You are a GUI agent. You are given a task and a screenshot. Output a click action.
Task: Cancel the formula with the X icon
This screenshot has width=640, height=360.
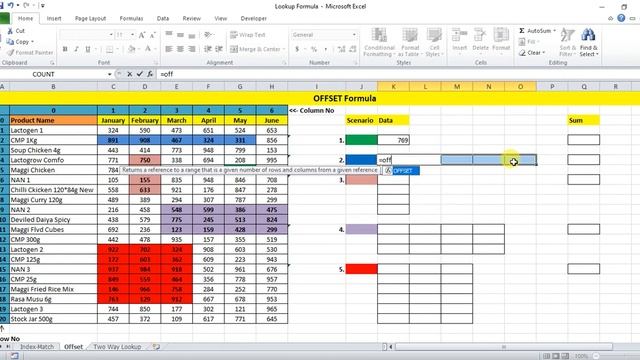pyautogui.click(x=129, y=74)
